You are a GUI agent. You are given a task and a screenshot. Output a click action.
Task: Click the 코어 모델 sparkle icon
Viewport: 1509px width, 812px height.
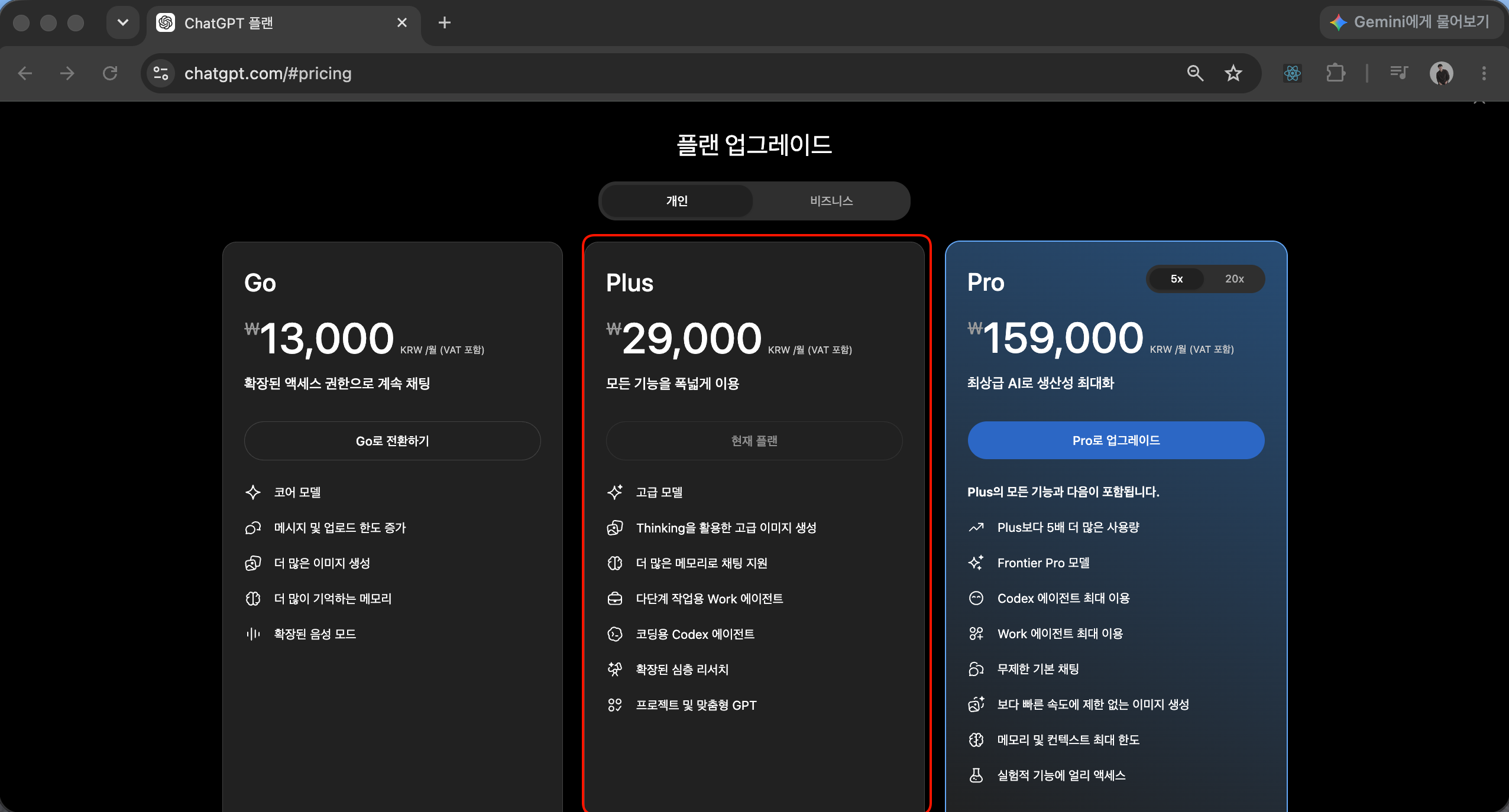click(253, 492)
